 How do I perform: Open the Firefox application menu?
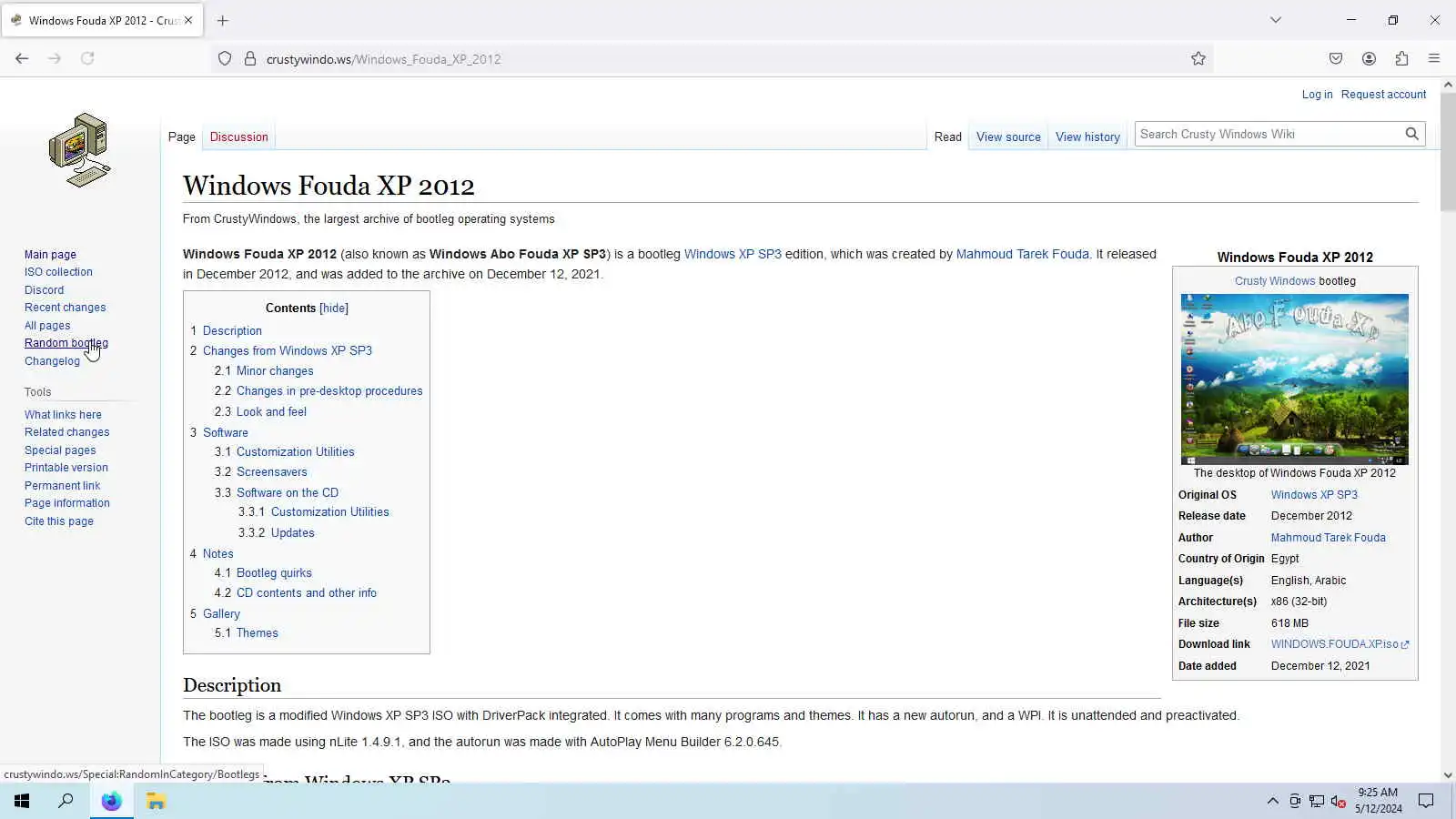[x=1434, y=58]
